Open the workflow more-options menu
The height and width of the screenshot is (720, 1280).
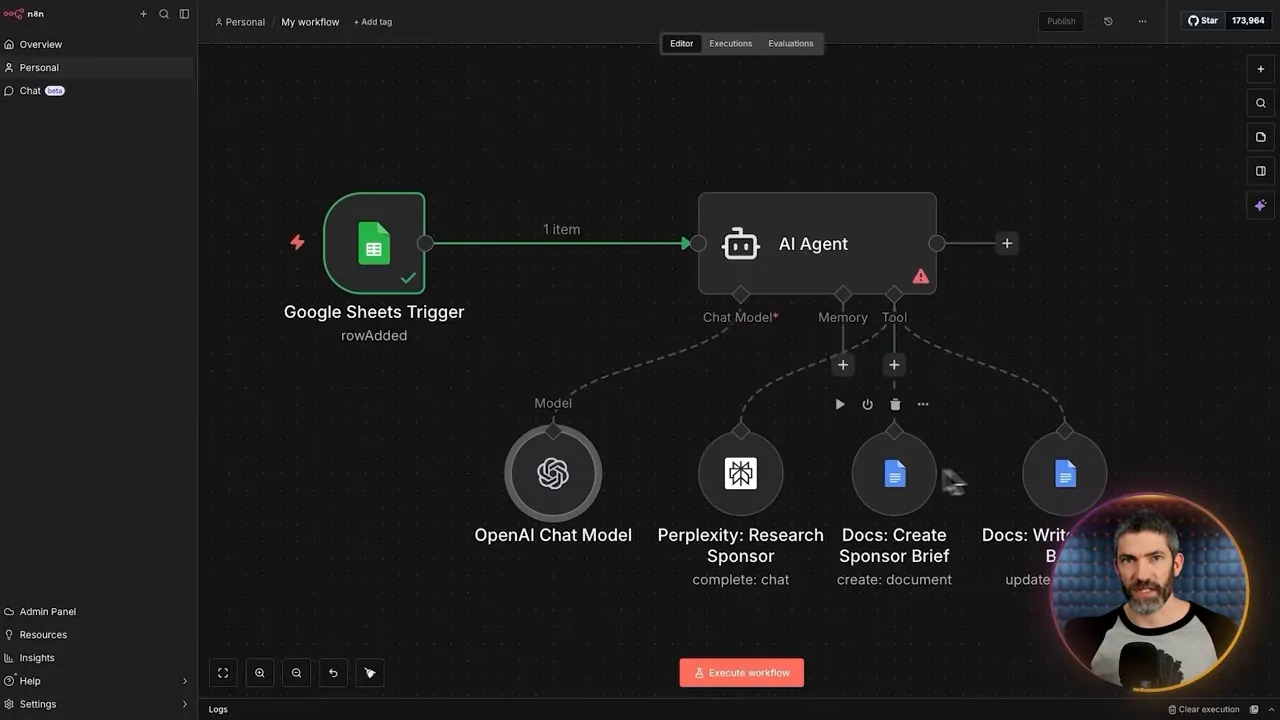click(x=1142, y=21)
